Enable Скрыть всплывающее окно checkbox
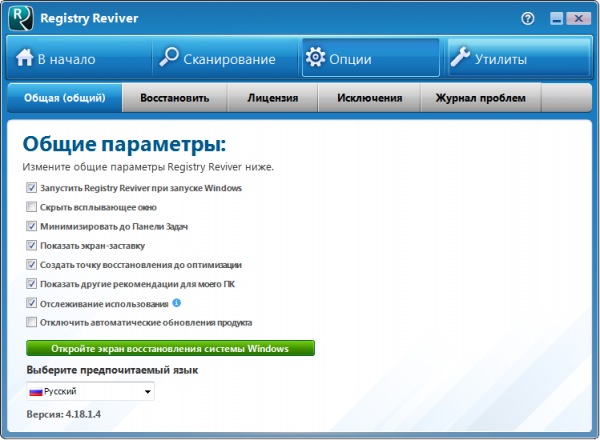Image resolution: width=600 pixels, height=440 pixels. coord(32,207)
